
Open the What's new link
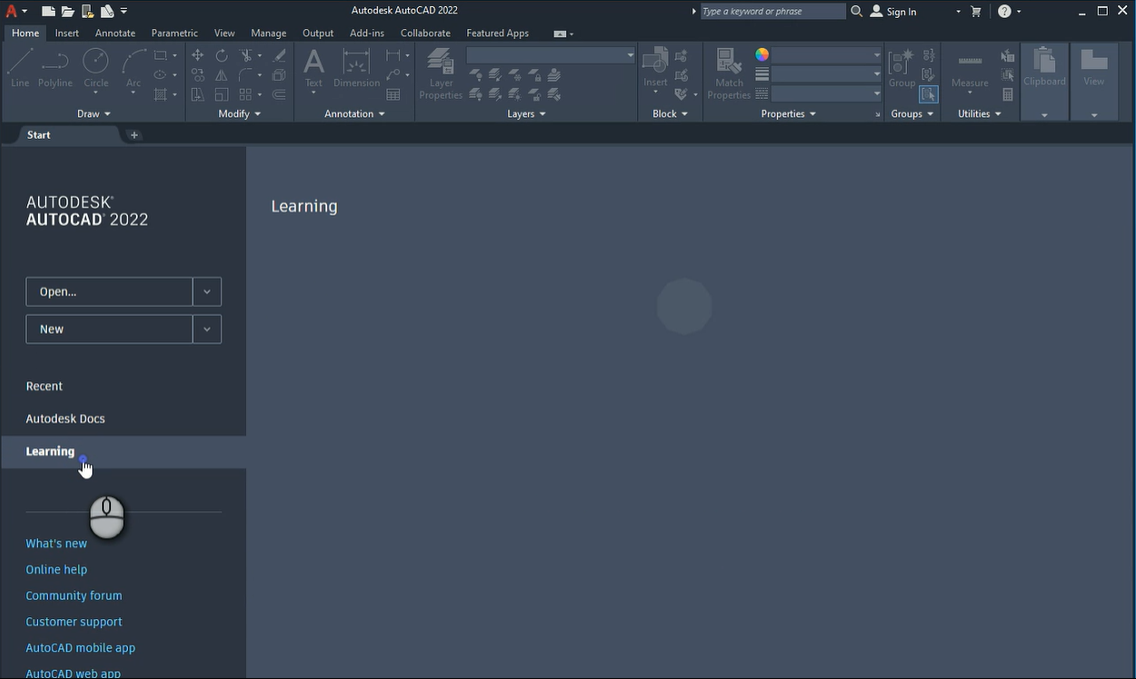[x=56, y=543]
